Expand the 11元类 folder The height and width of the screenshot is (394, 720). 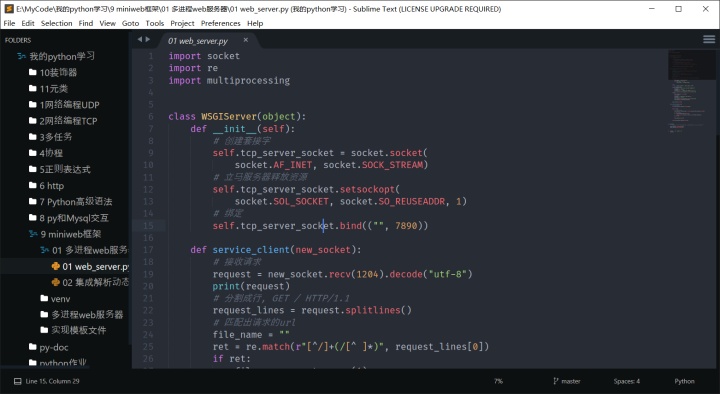48,89
